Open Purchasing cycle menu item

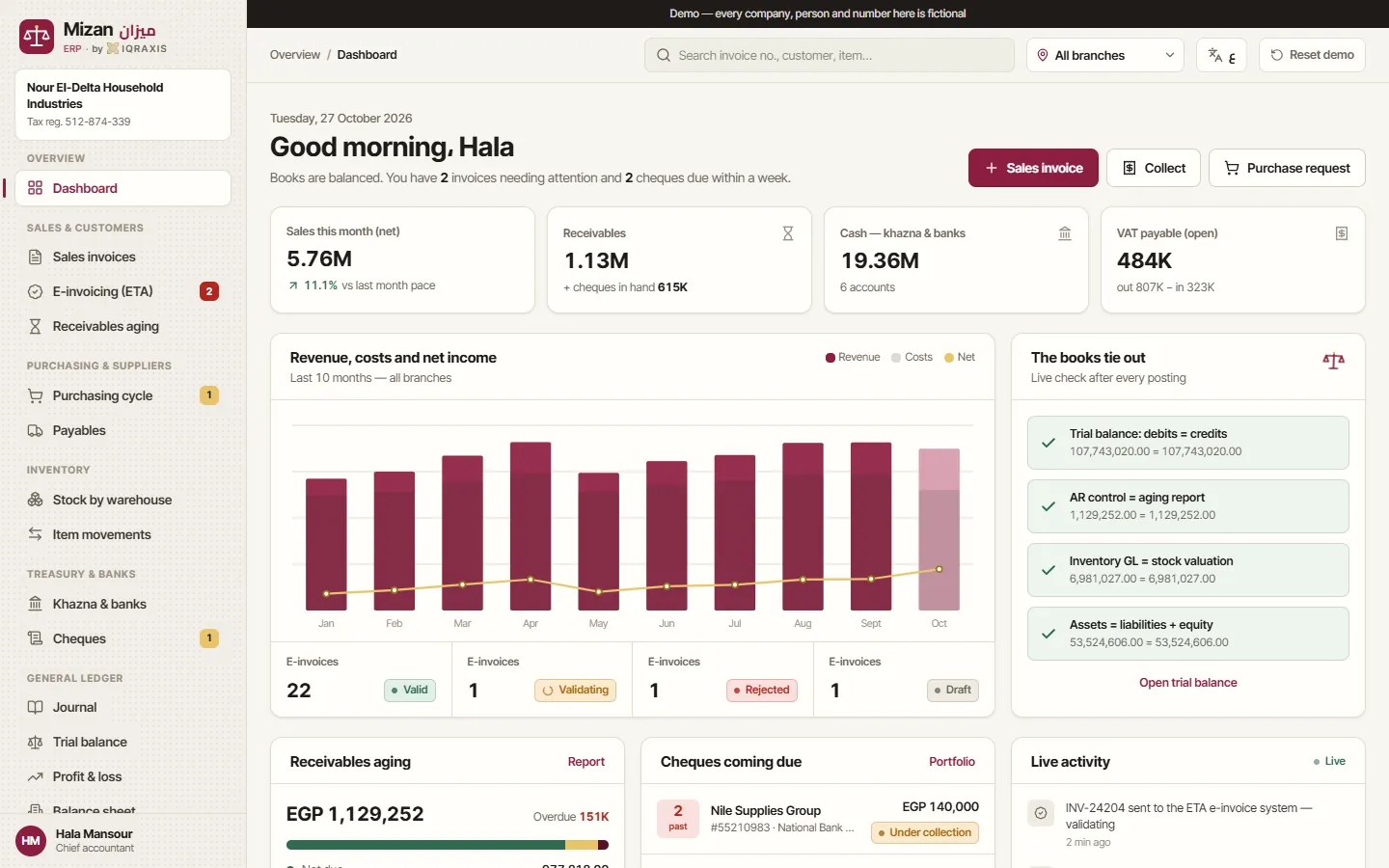[123, 395]
